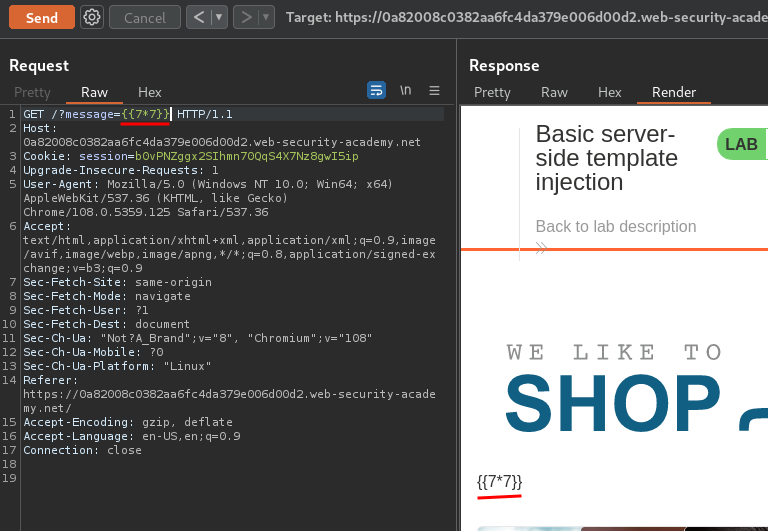The width and height of the screenshot is (768, 531).
Task: Go to previous request with back arrow
Action: point(198,18)
